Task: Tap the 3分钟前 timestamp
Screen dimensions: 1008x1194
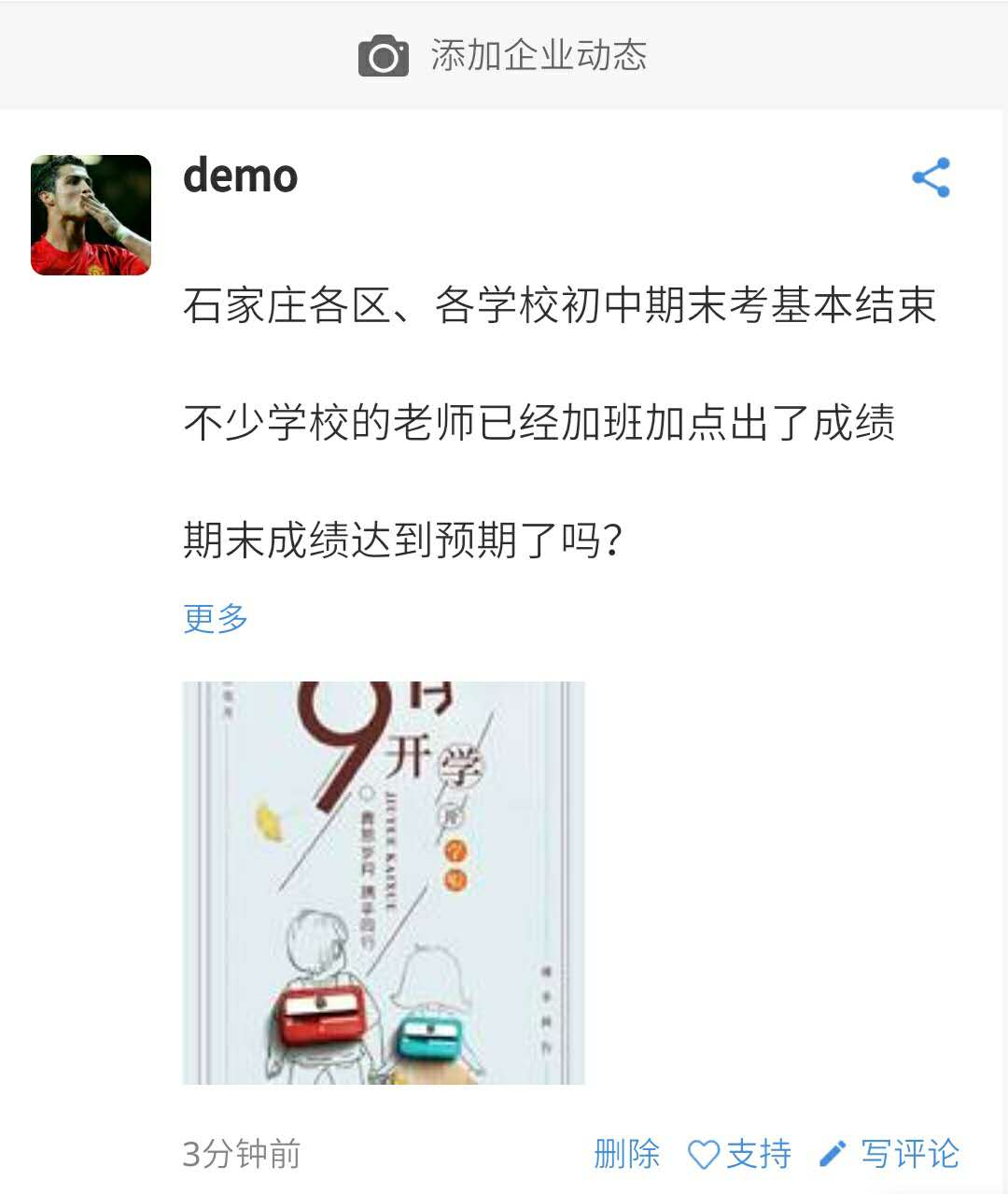Action: point(242,1155)
